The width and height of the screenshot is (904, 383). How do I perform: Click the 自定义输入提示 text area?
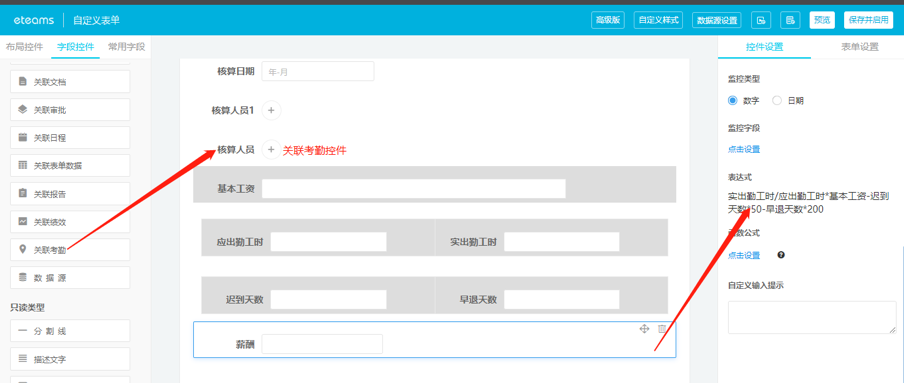(x=812, y=317)
